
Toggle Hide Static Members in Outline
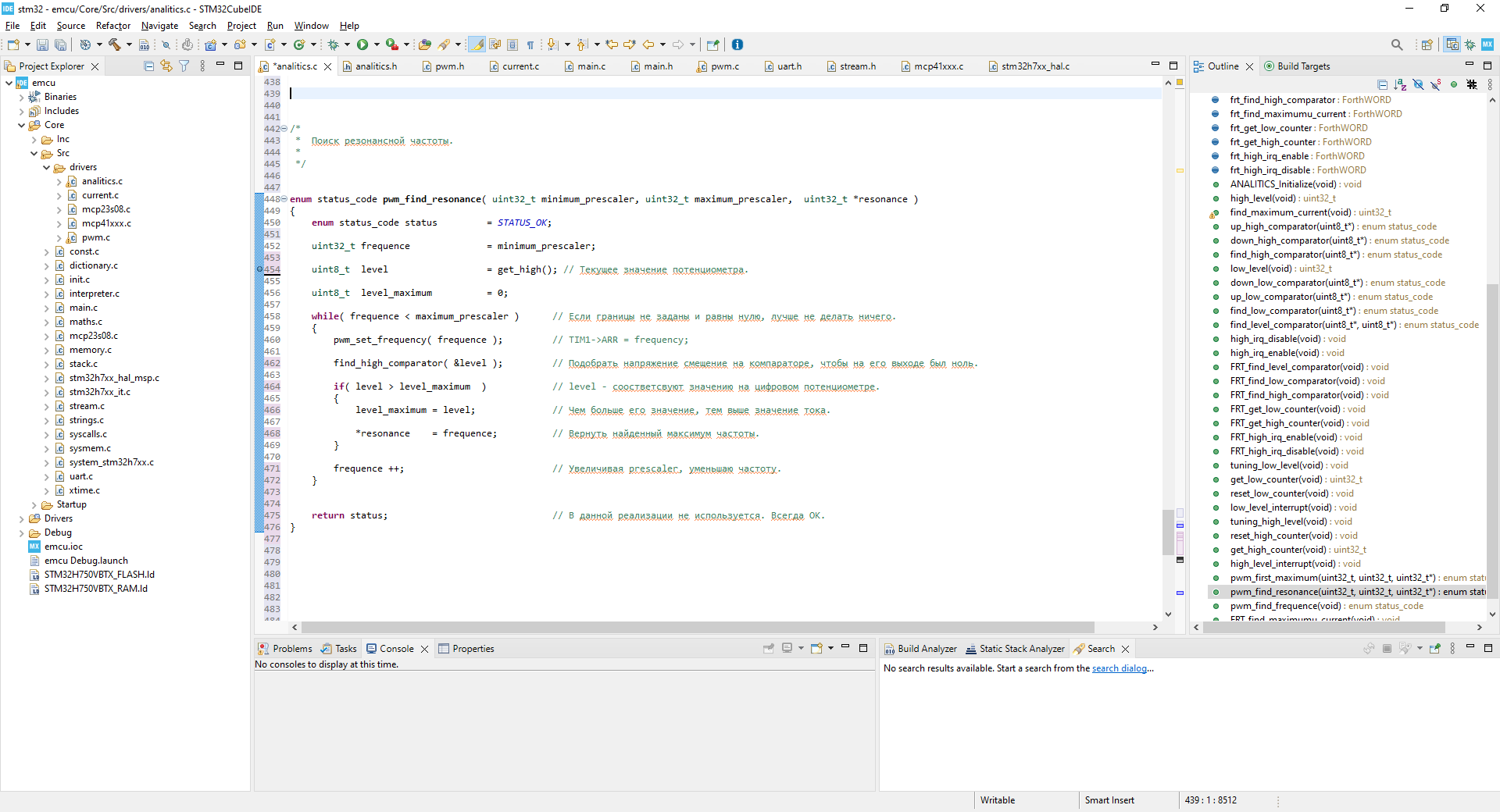pyautogui.click(x=1436, y=84)
